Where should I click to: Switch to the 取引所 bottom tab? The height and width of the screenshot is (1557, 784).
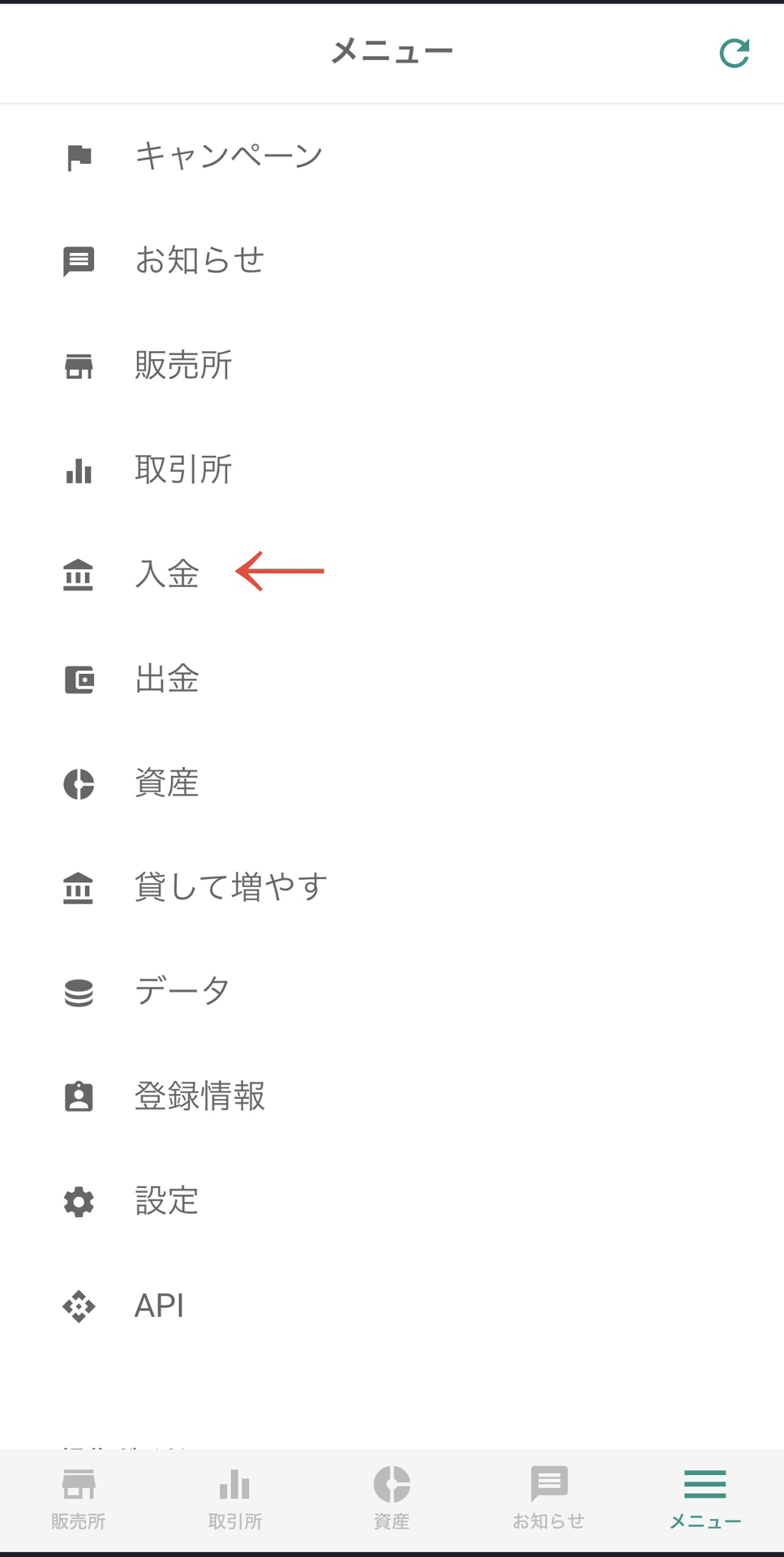(x=235, y=1499)
